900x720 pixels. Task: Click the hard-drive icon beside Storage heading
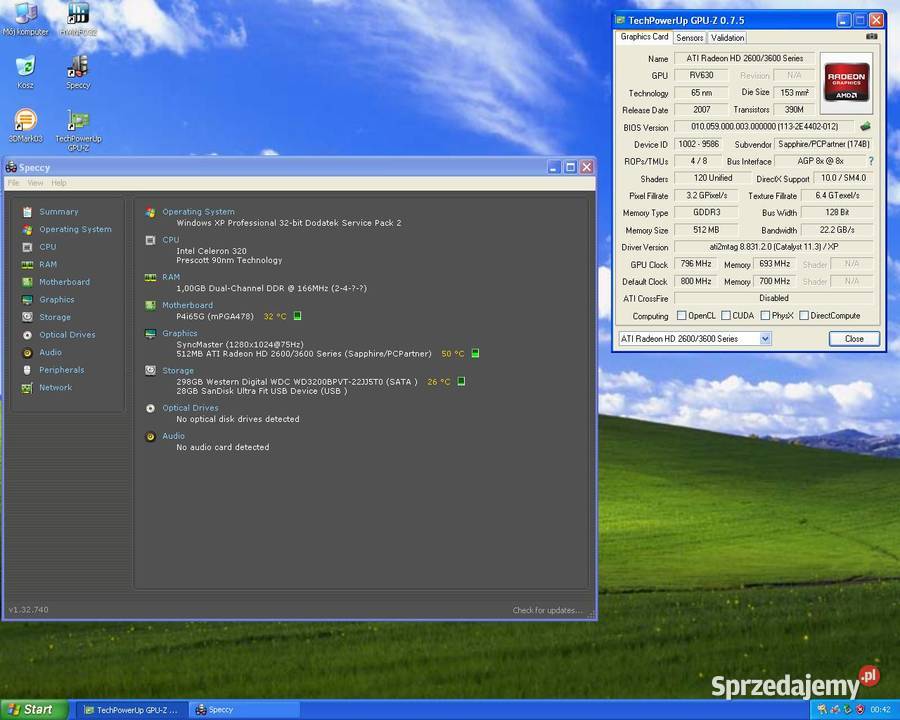(150, 370)
